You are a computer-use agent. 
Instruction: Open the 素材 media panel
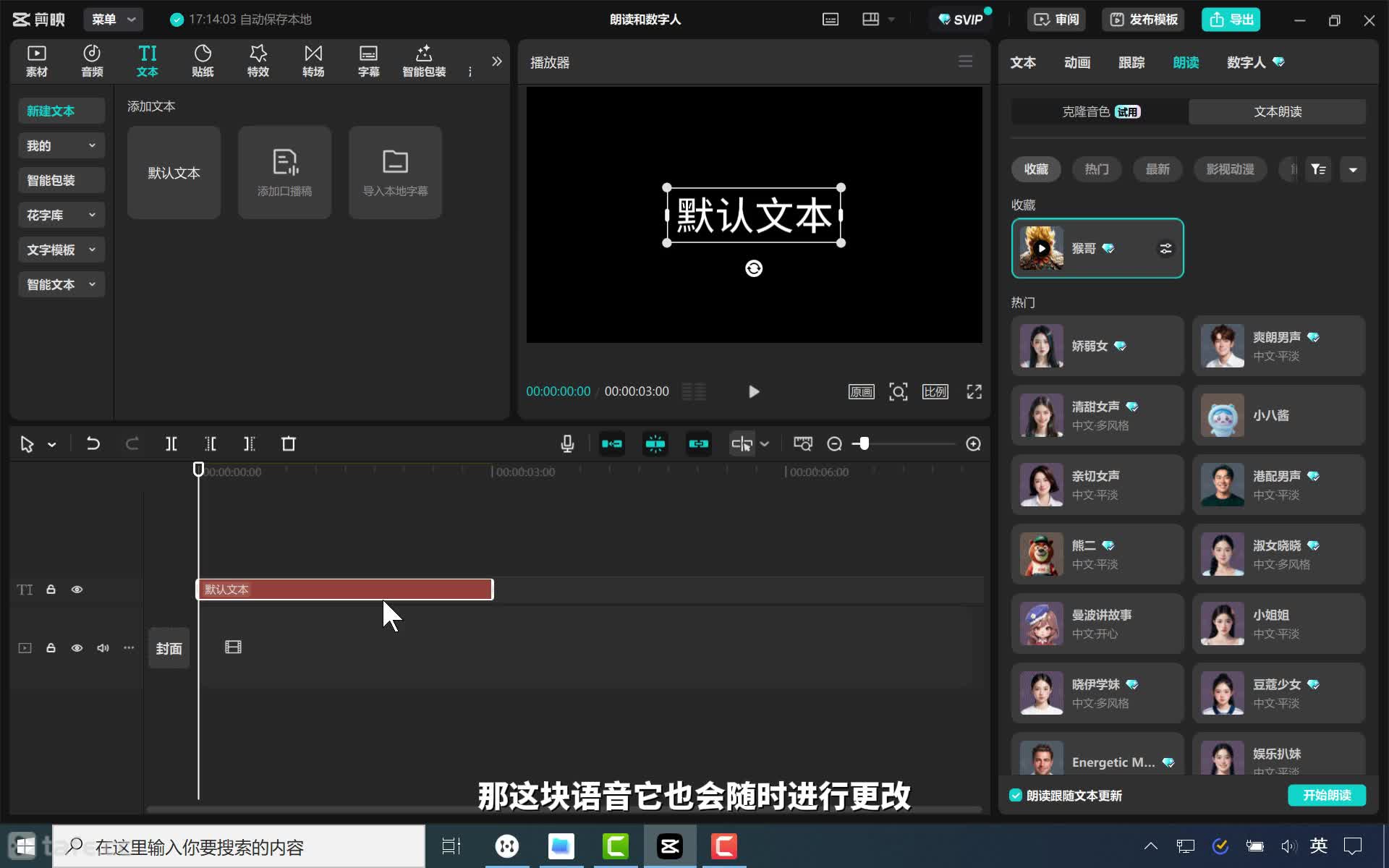point(36,61)
